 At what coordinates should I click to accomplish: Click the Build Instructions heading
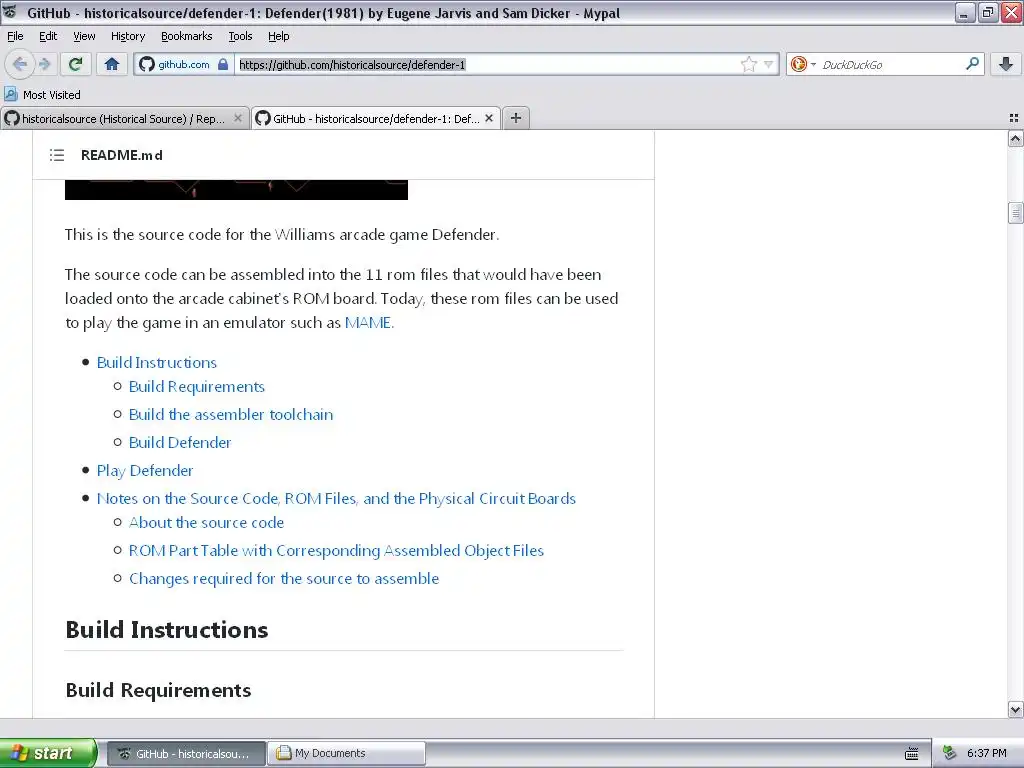167,630
